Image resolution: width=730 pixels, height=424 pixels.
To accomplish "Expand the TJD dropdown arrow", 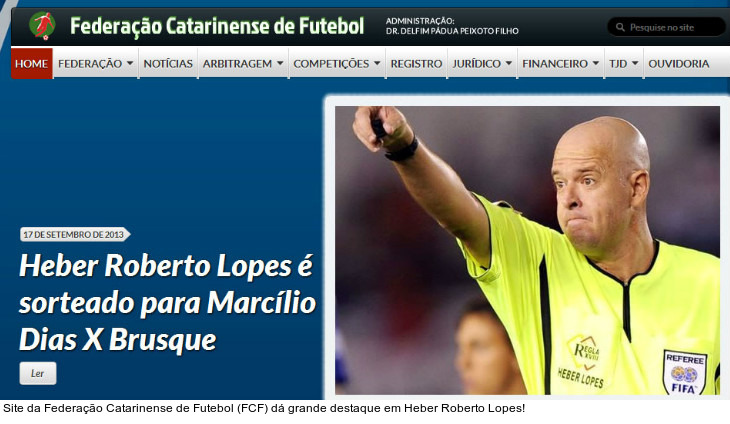I will 635,63.
